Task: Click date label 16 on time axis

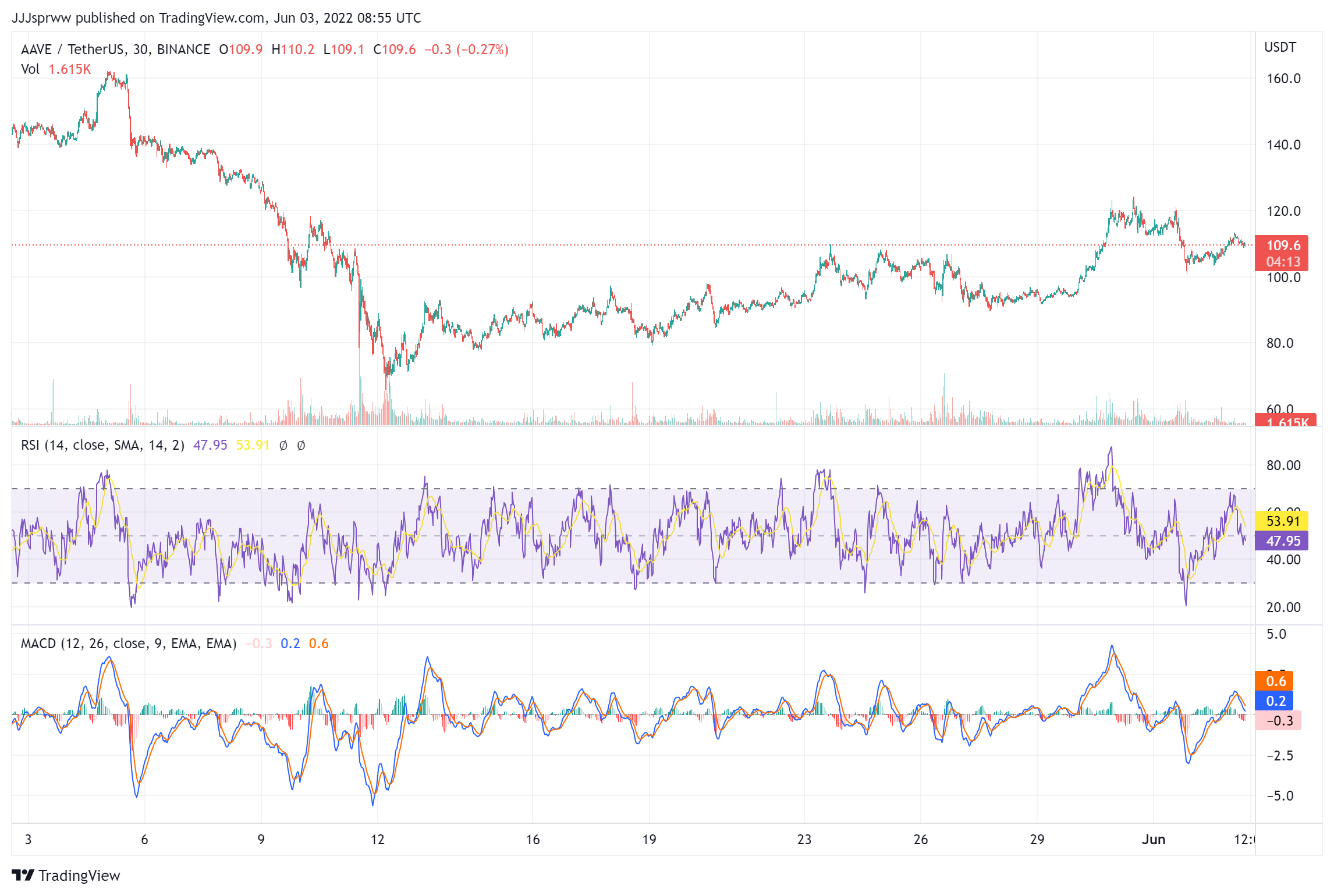Action: click(x=533, y=840)
